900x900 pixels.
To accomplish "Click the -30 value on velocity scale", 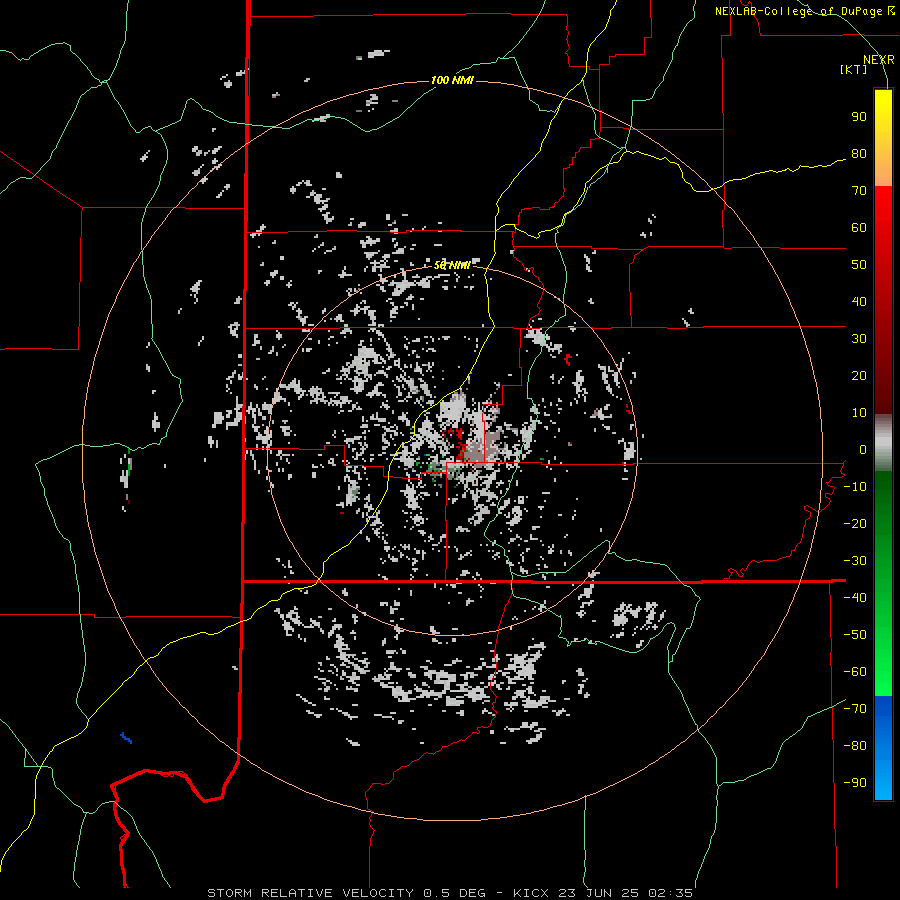I will tap(855, 561).
